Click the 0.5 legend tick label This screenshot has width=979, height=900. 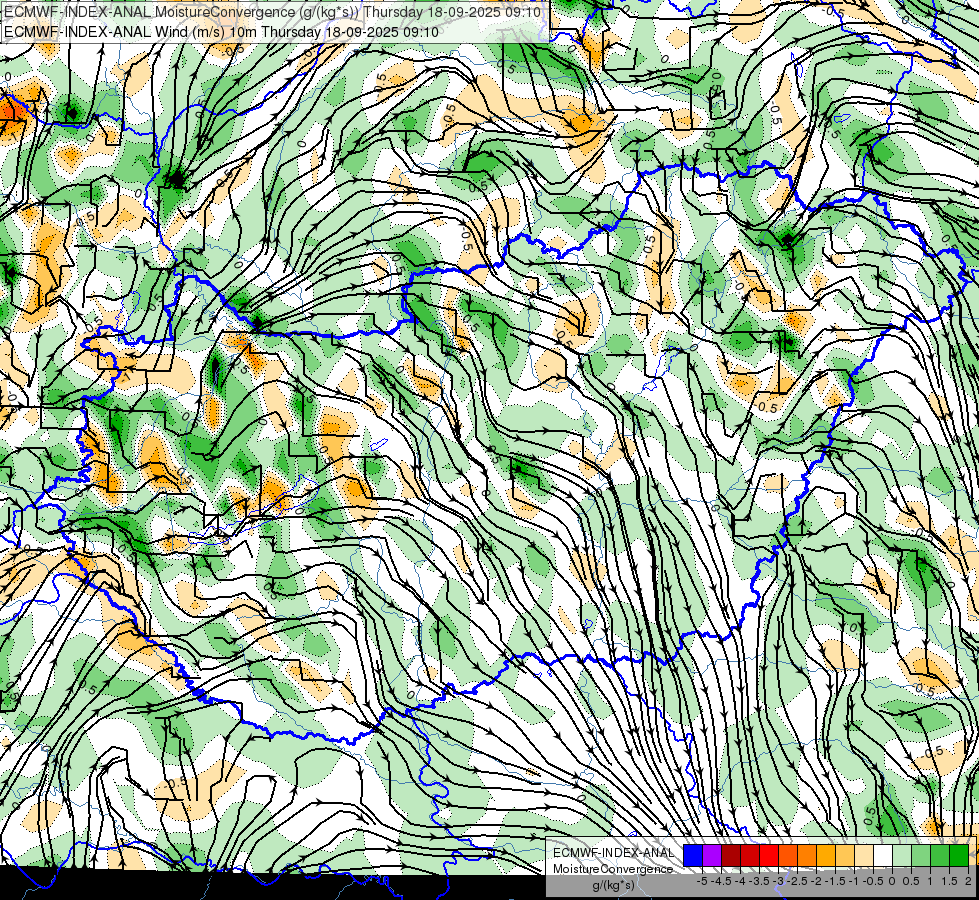911,881
